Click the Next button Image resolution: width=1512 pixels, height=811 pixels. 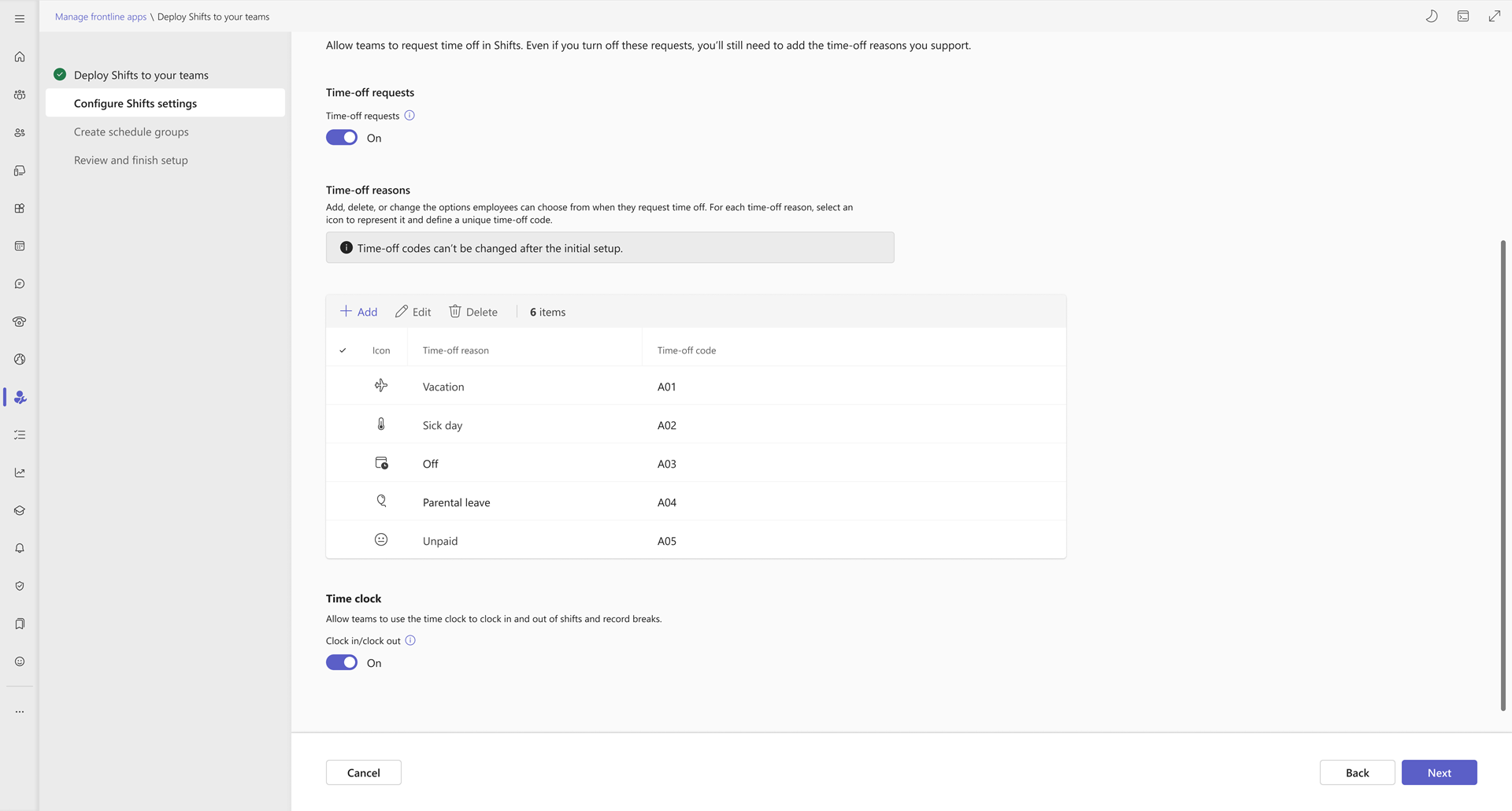[x=1439, y=772]
